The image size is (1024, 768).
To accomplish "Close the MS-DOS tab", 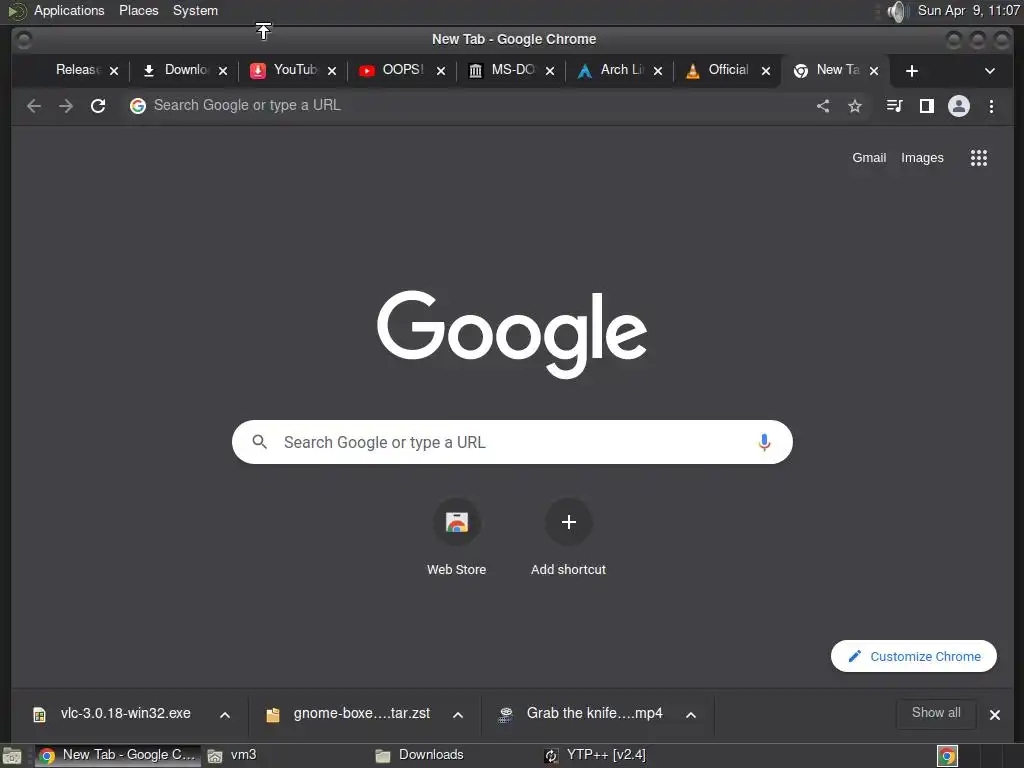I will [x=550, y=71].
